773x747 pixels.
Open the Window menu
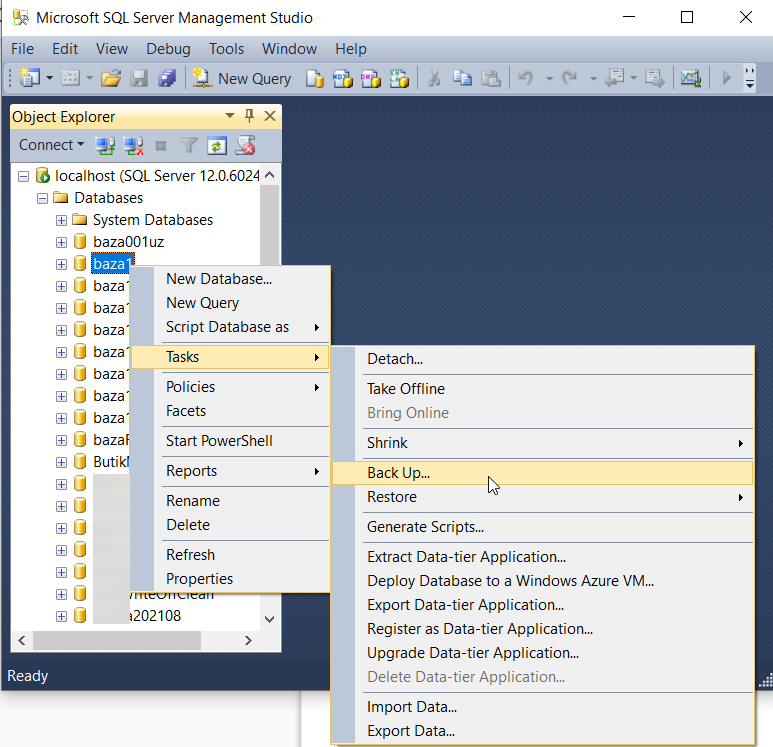pyautogui.click(x=289, y=49)
